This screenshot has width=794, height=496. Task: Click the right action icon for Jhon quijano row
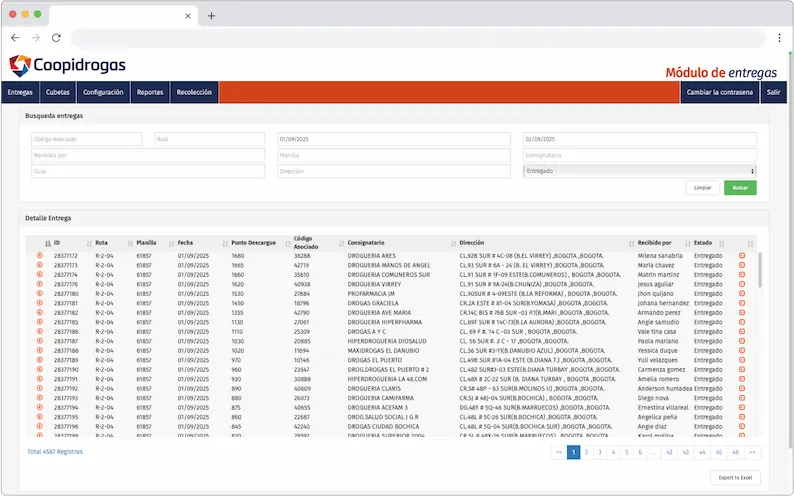742,292
